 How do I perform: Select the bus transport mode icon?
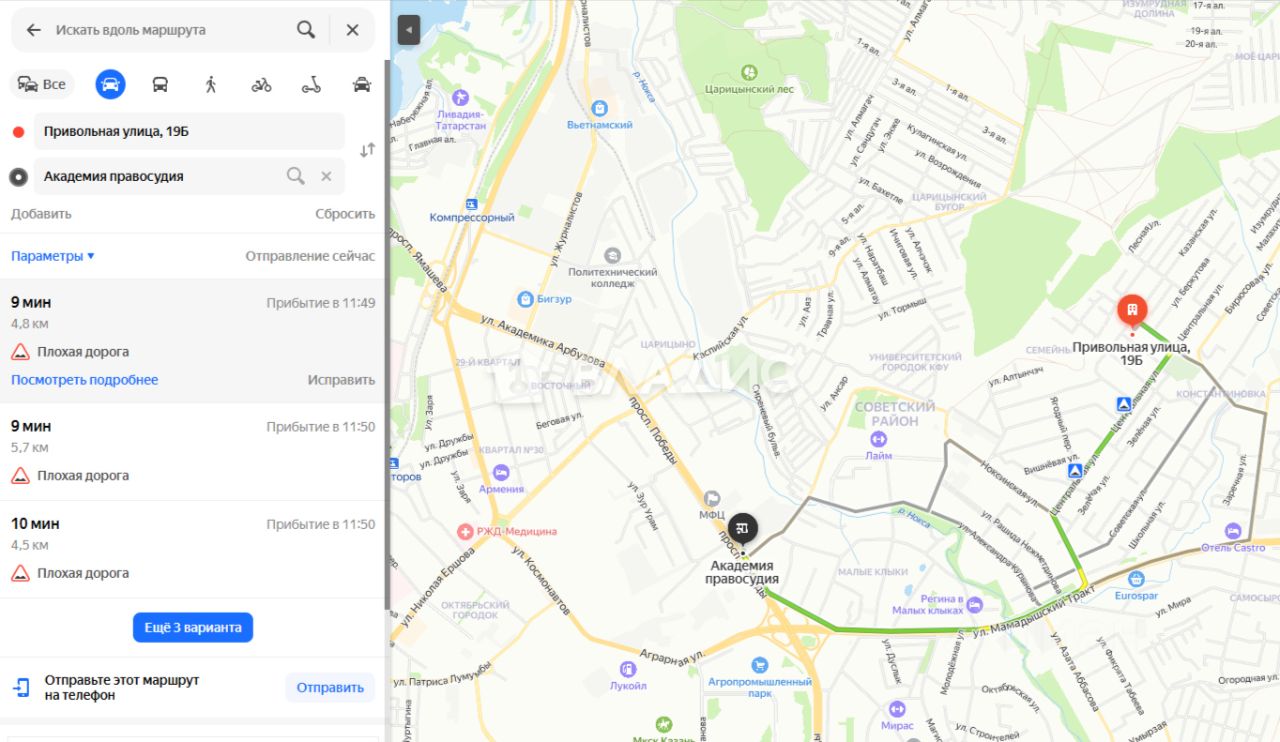point(160,84)
